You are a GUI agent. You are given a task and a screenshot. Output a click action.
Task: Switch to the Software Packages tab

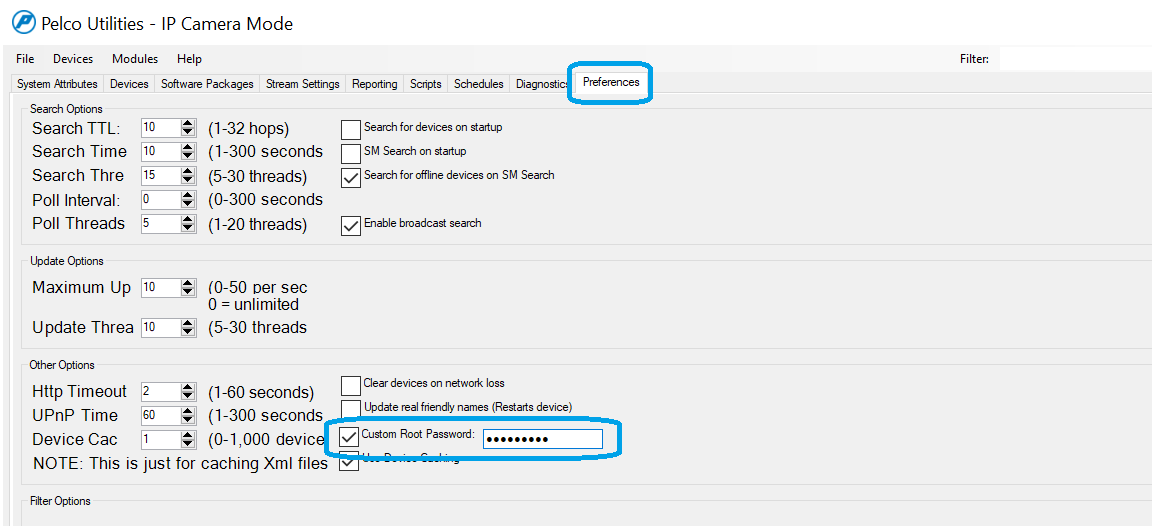tap(207, 84)
